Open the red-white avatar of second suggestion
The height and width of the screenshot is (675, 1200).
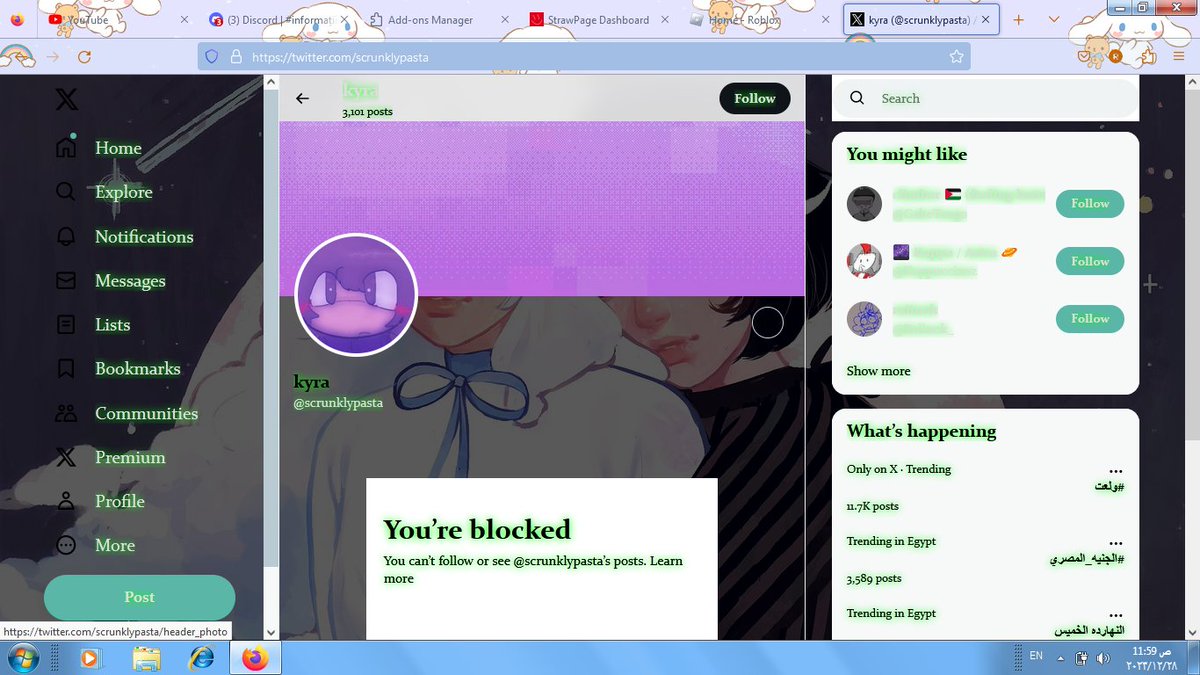click(864, 261)
